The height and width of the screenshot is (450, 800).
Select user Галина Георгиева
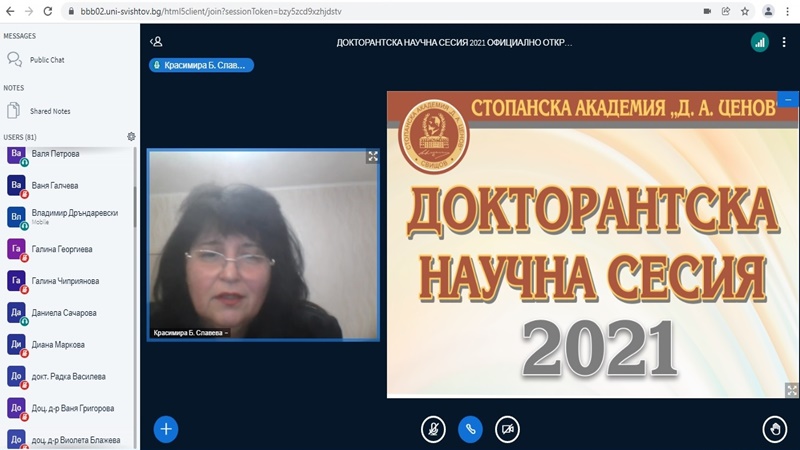click(69, 249)
